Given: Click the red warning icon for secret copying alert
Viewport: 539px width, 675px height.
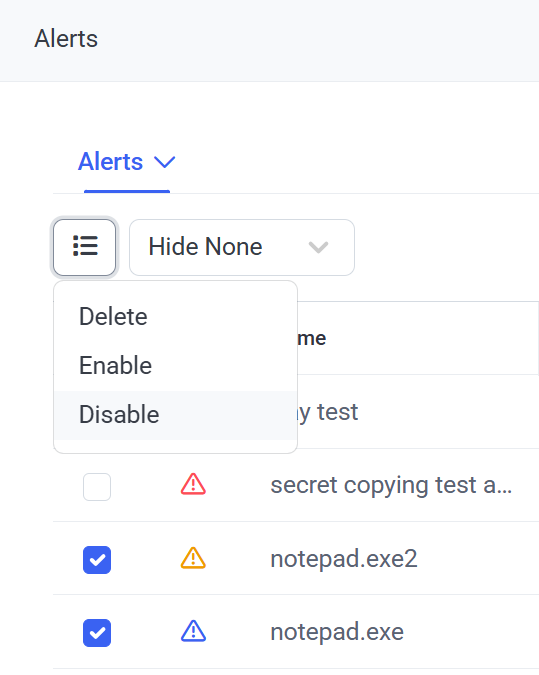Looking at the screenshot, I should coord(193,484).
